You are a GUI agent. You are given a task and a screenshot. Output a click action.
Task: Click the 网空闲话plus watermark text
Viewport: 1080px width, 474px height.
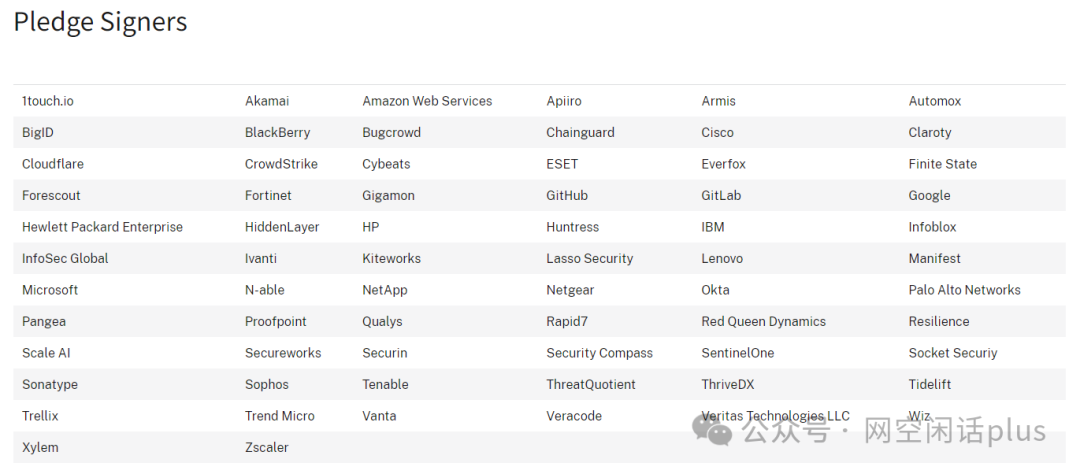click(x=955, y=431)
